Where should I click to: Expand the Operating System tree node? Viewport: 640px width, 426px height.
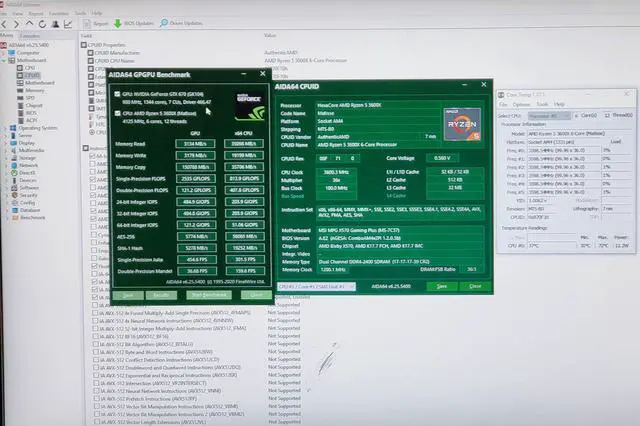[x=5, y=128]
